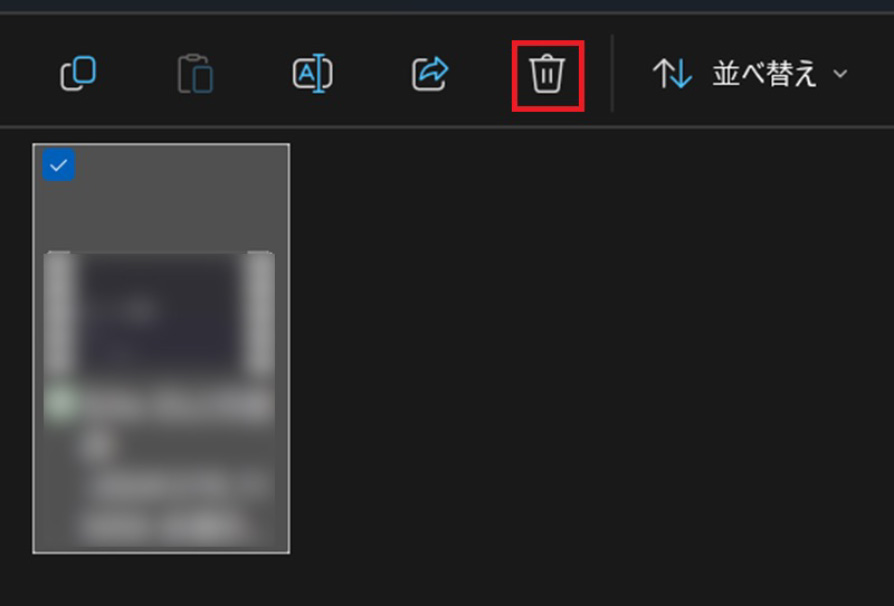
Task: Copy the selected file using the toolbar button
Action: [78, 73]
